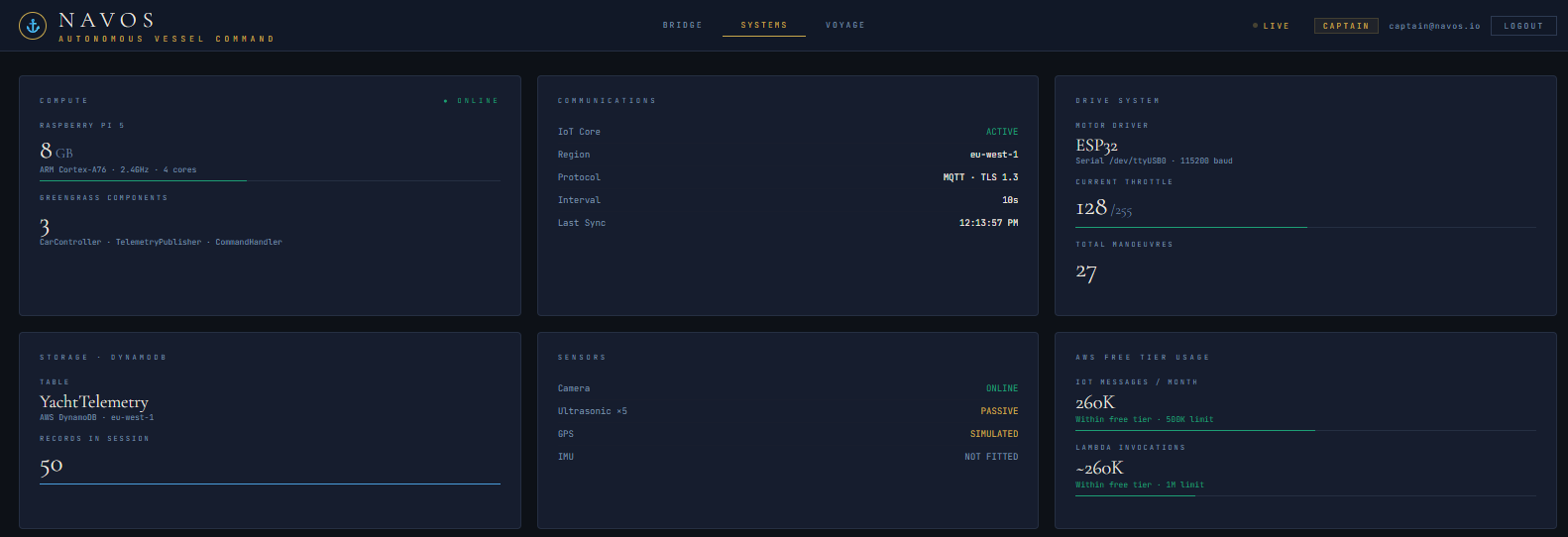Click the Last Sync time 12:13:57 PM
The height and width of the screenshot is (537, 1568).
point(988,223)
